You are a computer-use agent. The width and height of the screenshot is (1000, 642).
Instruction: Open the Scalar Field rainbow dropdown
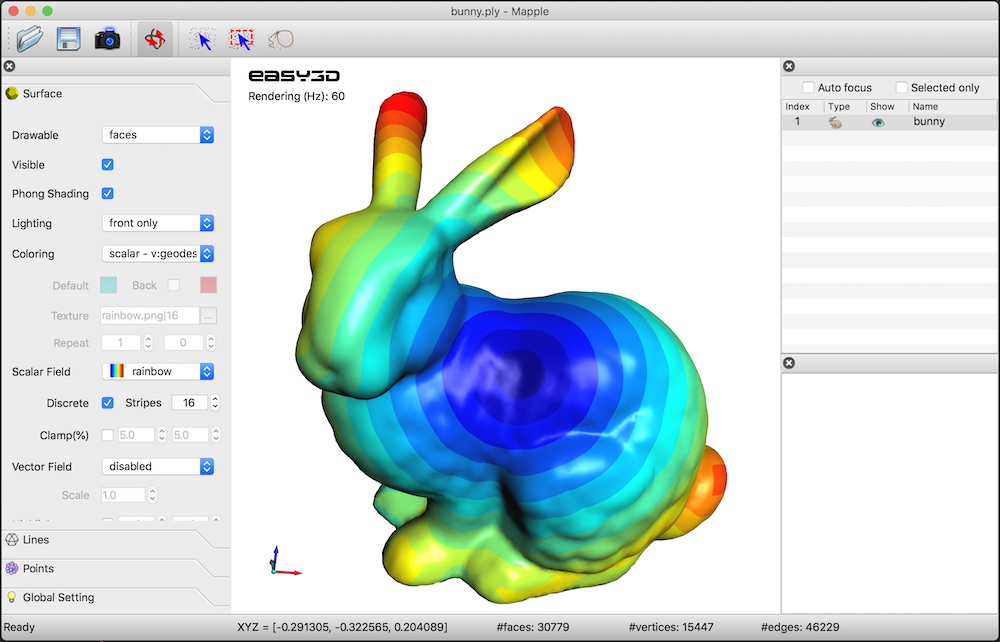point(158,372)
